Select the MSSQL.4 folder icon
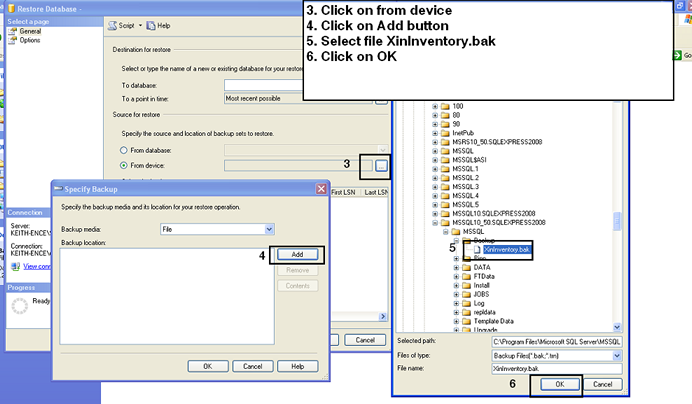The width and height of the screenshot is (692, 404). click(445, 196)
